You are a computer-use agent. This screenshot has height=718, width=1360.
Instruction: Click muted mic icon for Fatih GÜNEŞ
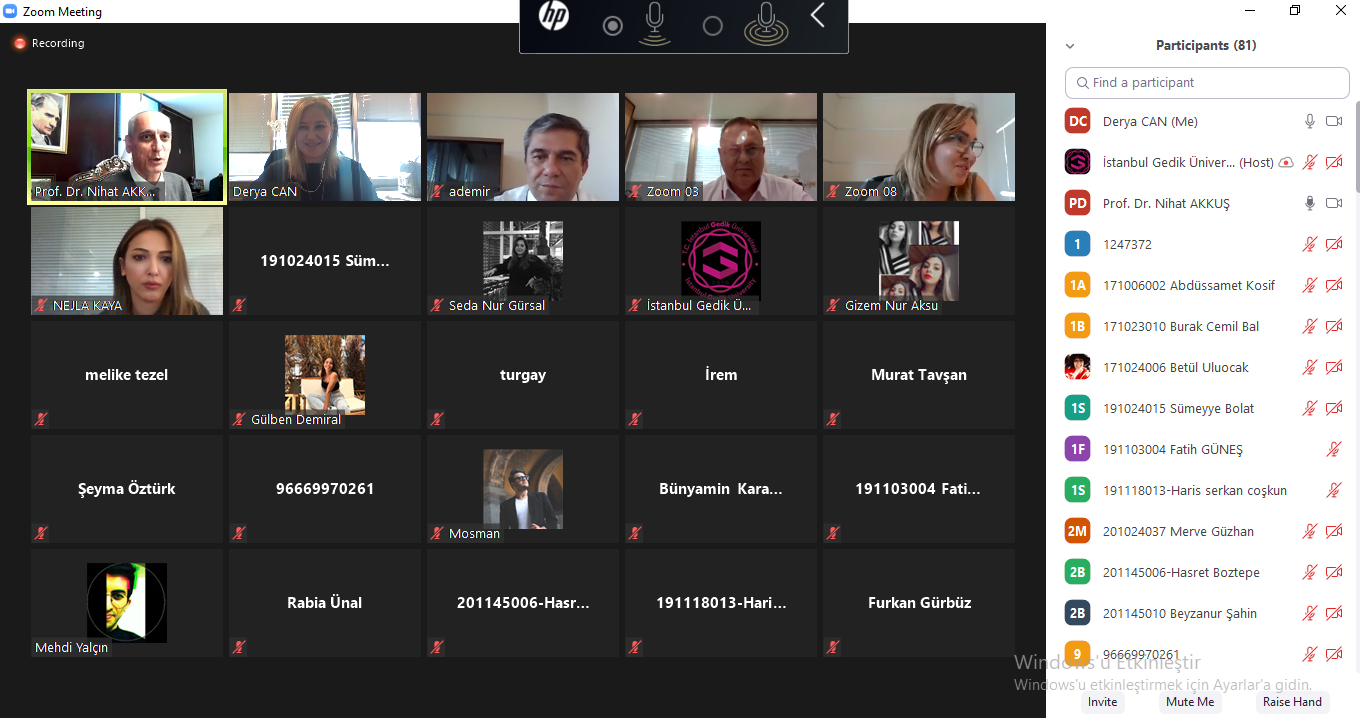click(1334, 449)
